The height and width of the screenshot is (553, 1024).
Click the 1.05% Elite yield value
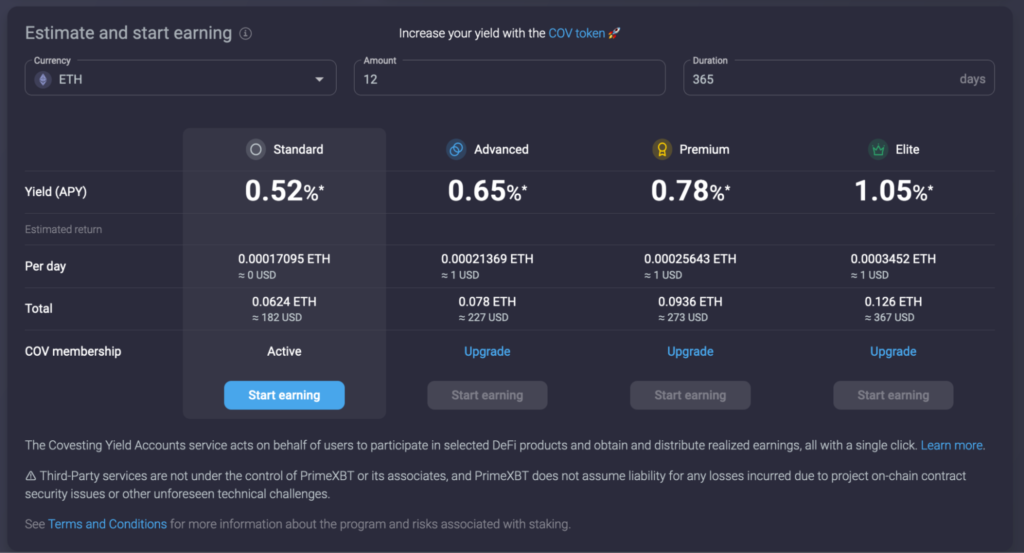893,191
